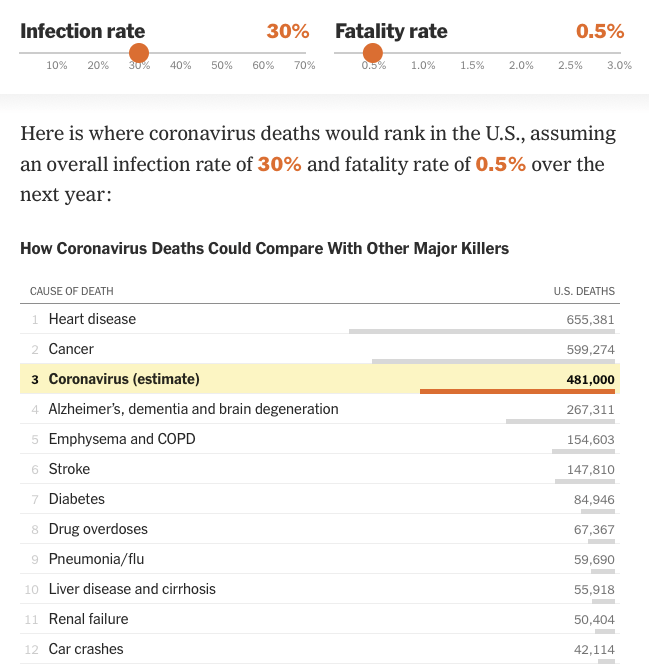Screen dimensions: 649x666
Task: Click the Cause of Death column header
Action: pyautogui.click(x=72, y=291)
